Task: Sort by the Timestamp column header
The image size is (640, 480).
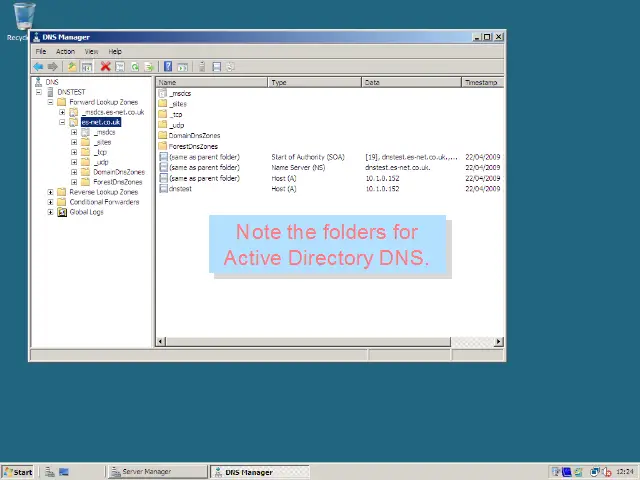Action: click(482, 82)
